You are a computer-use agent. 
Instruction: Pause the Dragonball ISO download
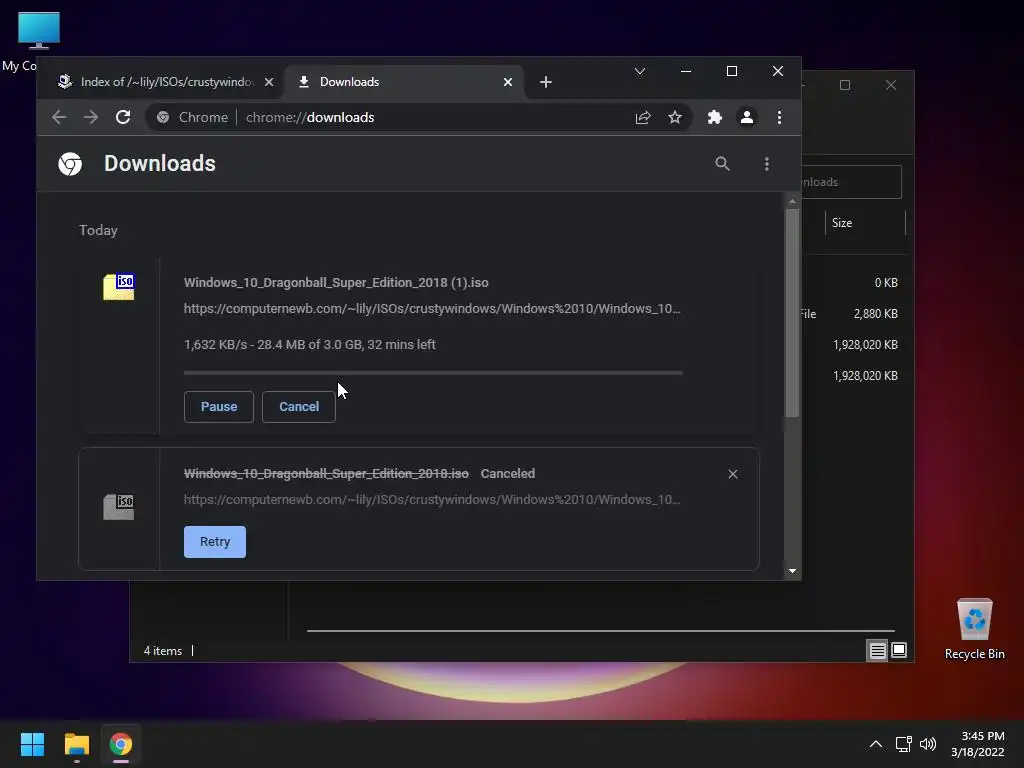(x=219, y=407)
